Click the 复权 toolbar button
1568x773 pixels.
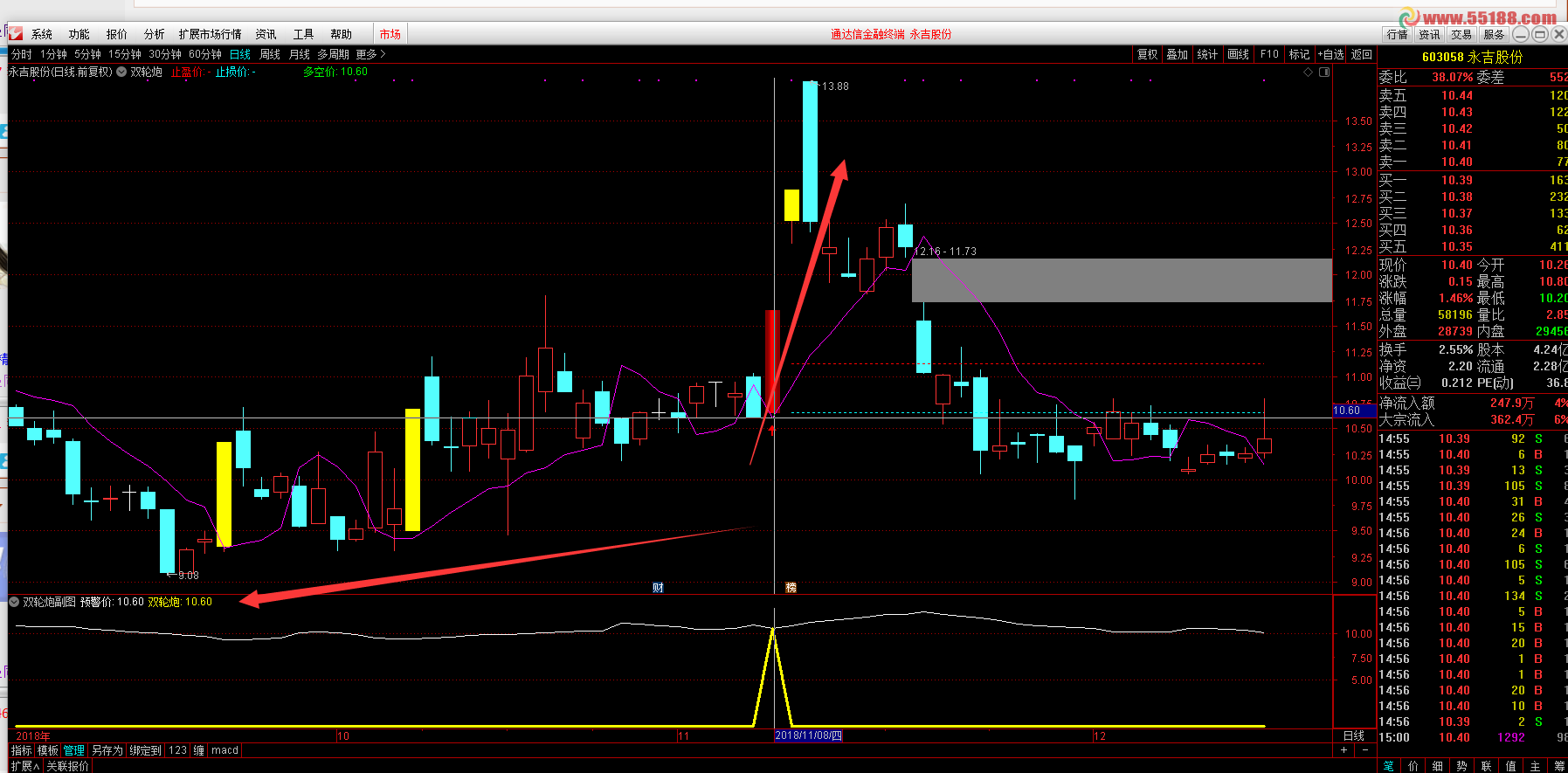coord(1147,54)
